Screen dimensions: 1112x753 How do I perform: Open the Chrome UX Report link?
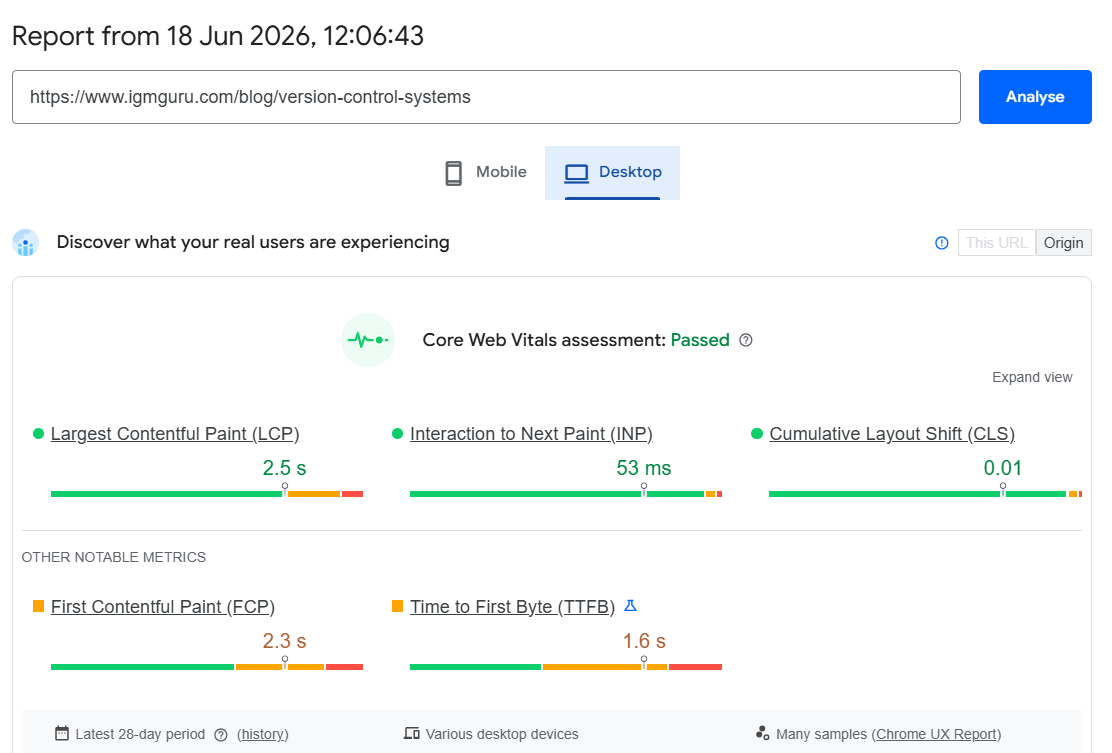(x=936, y=735)
